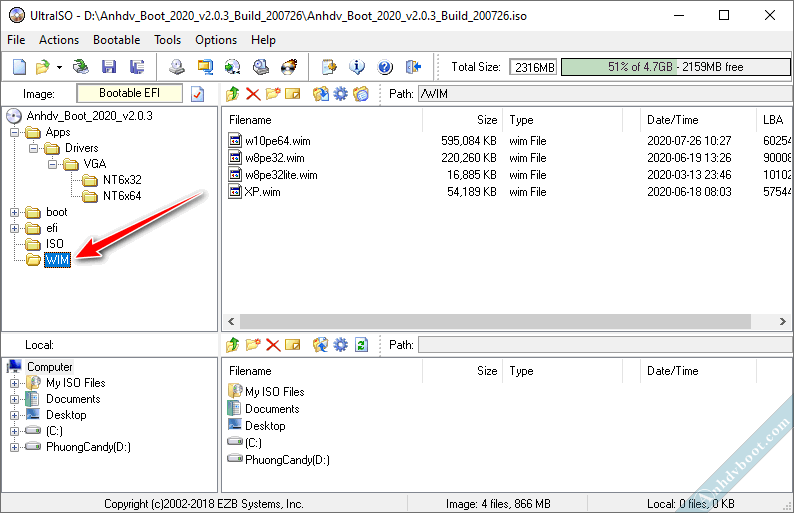
Task: Click the Save As toolbar icon
Action: click(137, 67)
